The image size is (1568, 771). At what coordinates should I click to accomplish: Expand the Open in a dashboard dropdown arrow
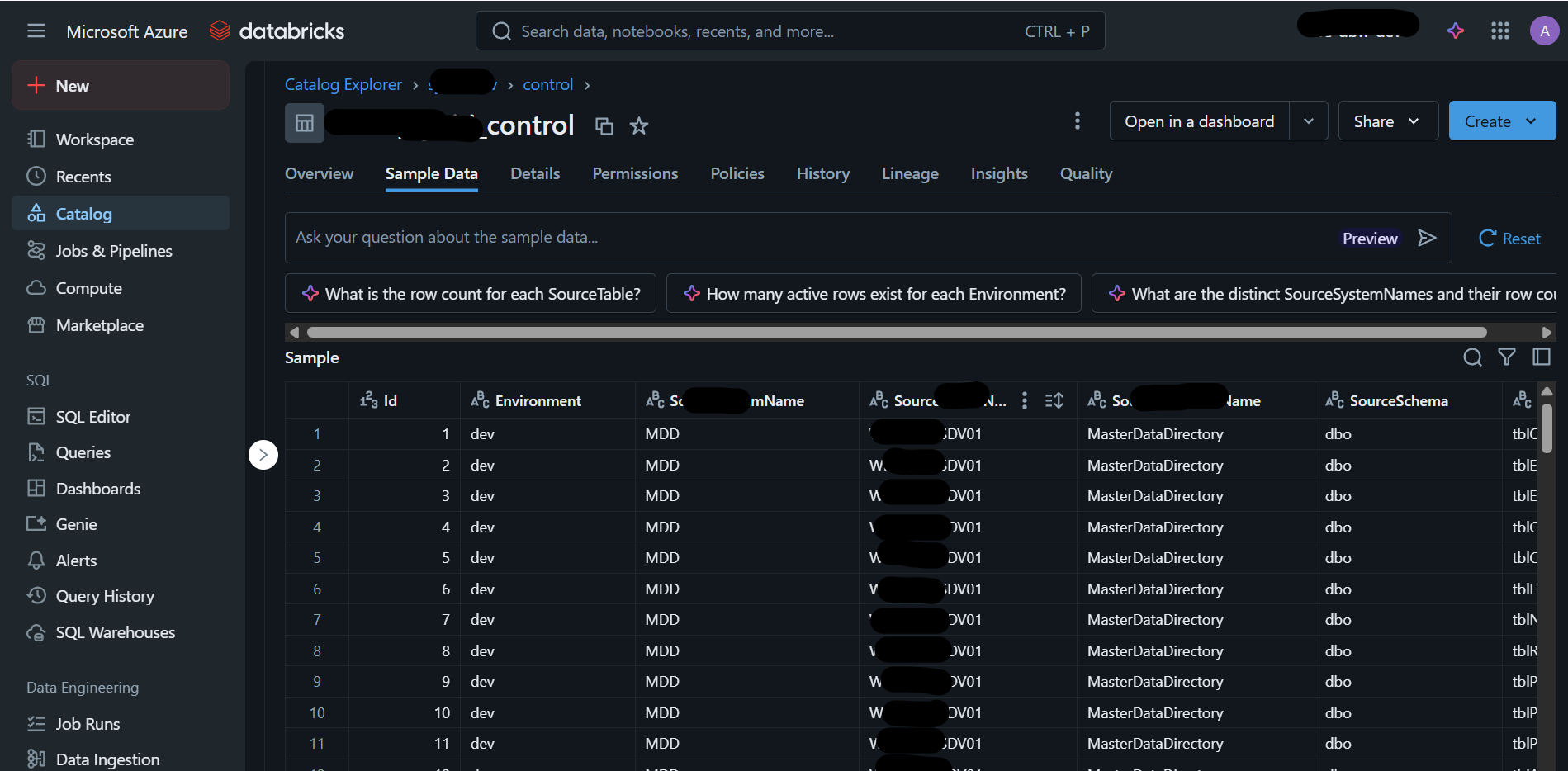[1309, 121]
